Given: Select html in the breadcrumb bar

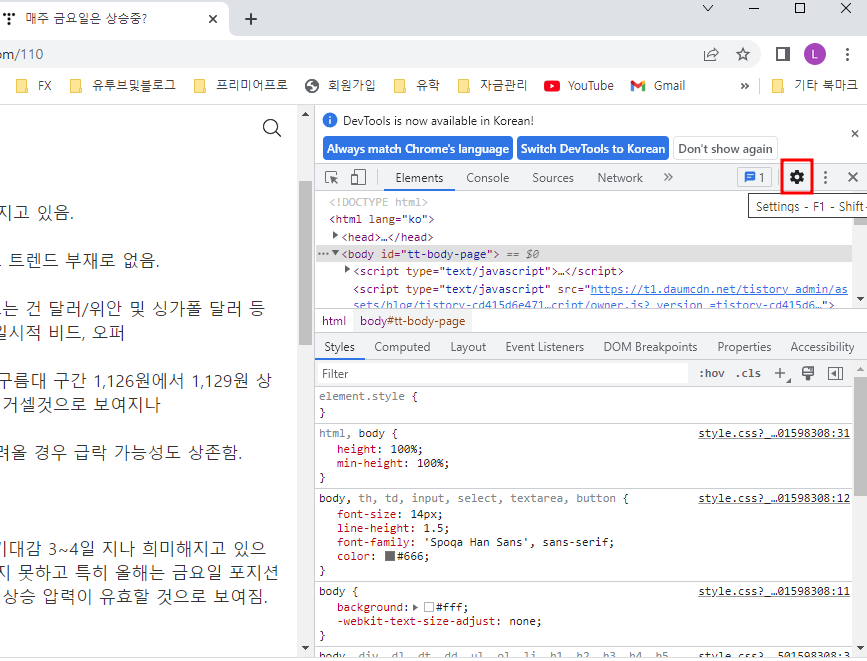Looking at the screenshot, I should [x=333, y=321].
